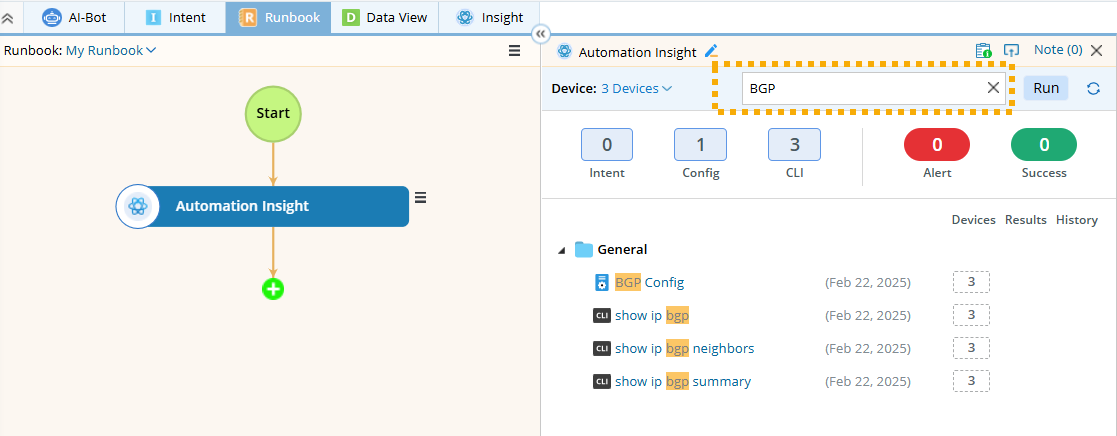The width and height of the screenshot is (1117, 436).
Task: Select the red Alert count badge
Action: pos(937,145)
